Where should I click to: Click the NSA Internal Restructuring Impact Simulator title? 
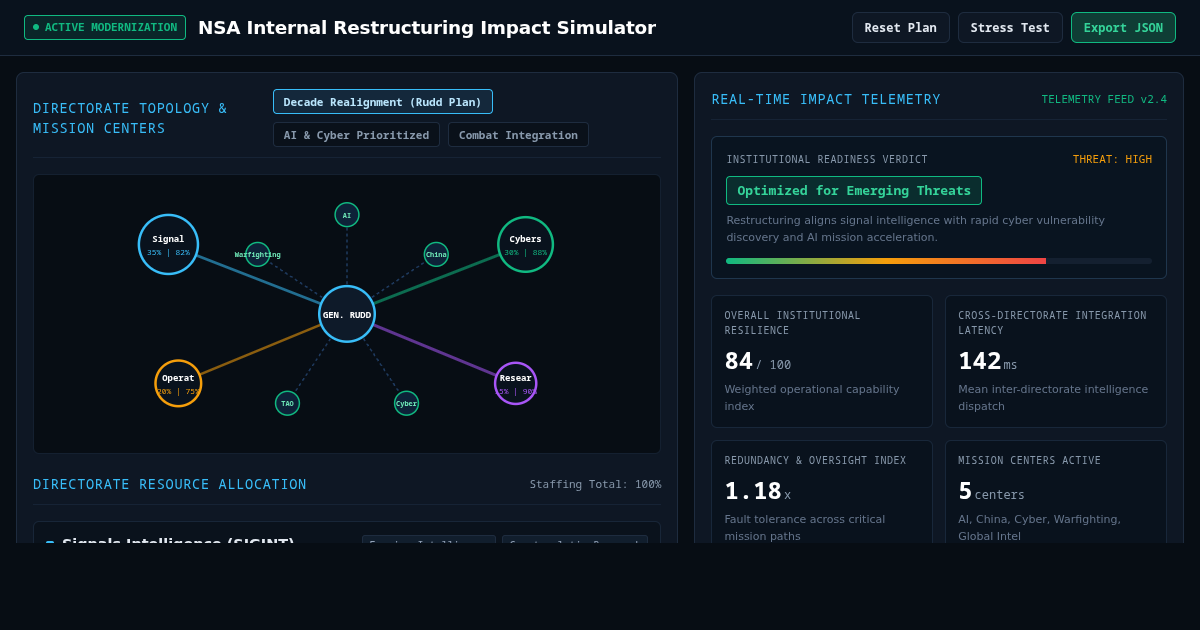point(427,28)
